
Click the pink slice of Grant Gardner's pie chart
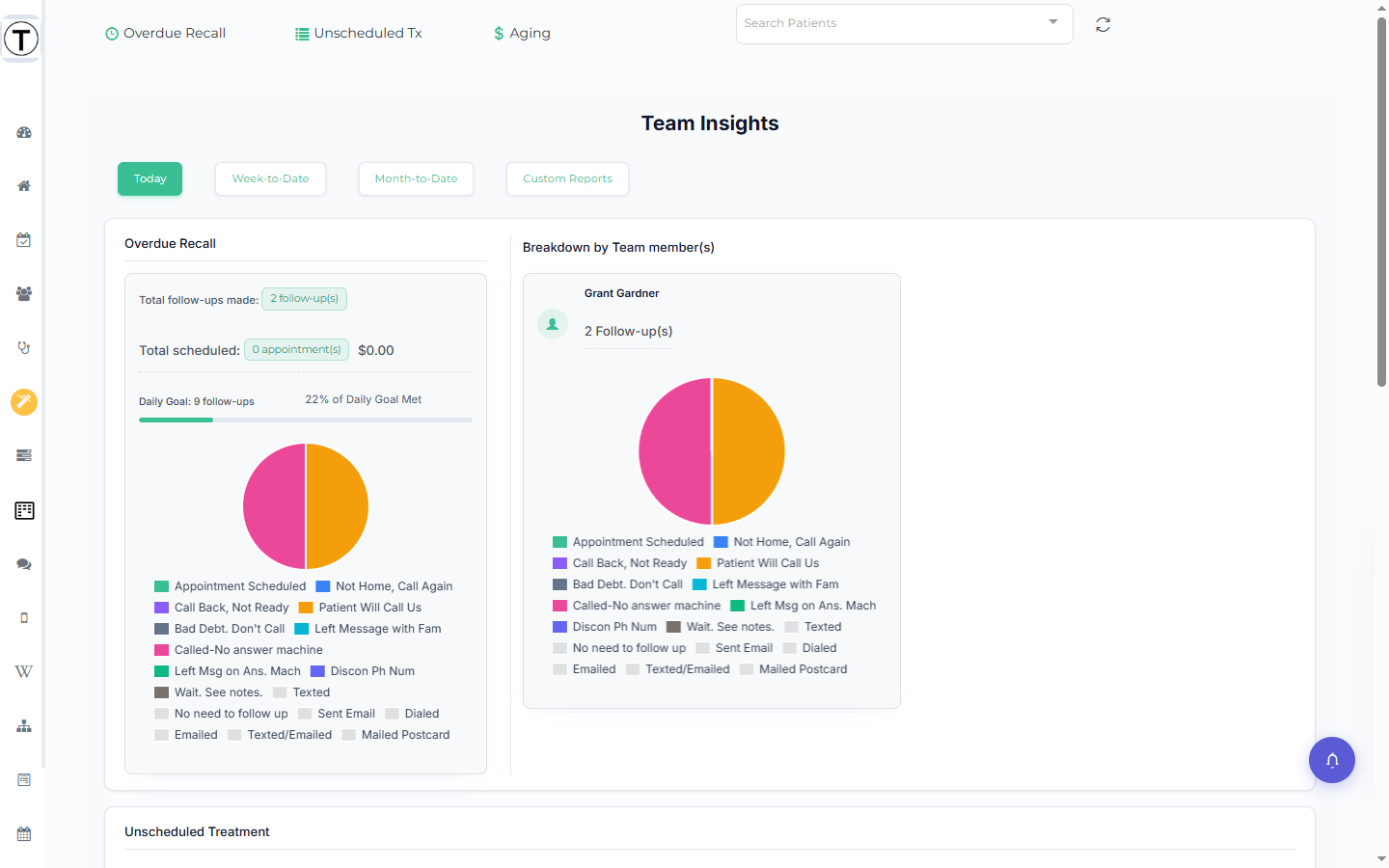tap(675, 451)
